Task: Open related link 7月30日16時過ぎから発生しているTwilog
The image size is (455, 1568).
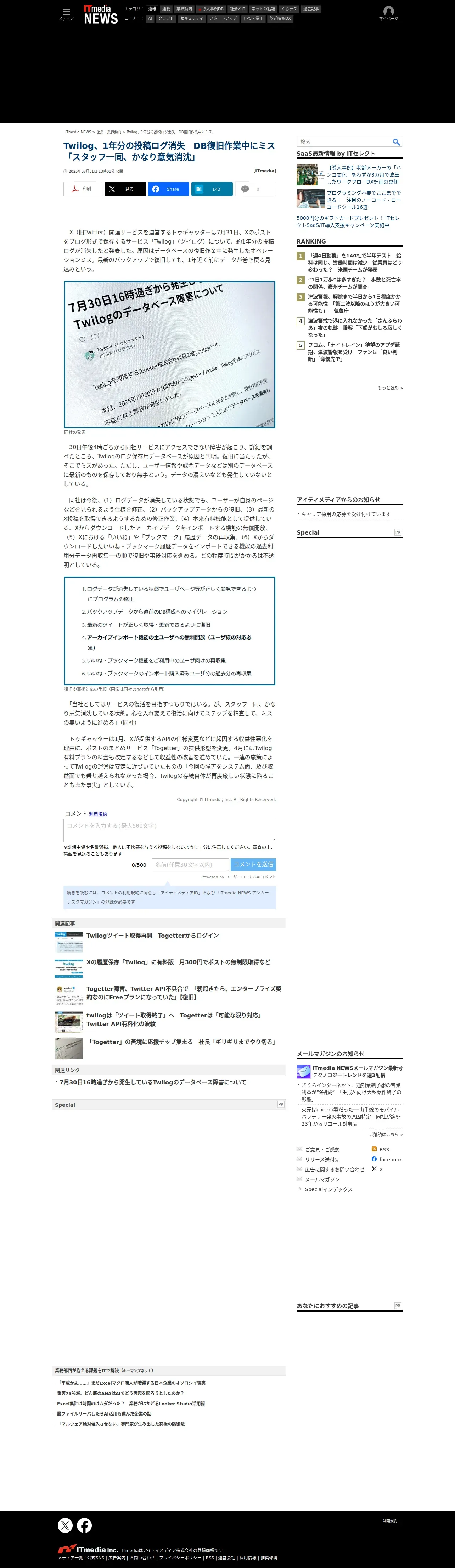Action: pos(153,1082)
